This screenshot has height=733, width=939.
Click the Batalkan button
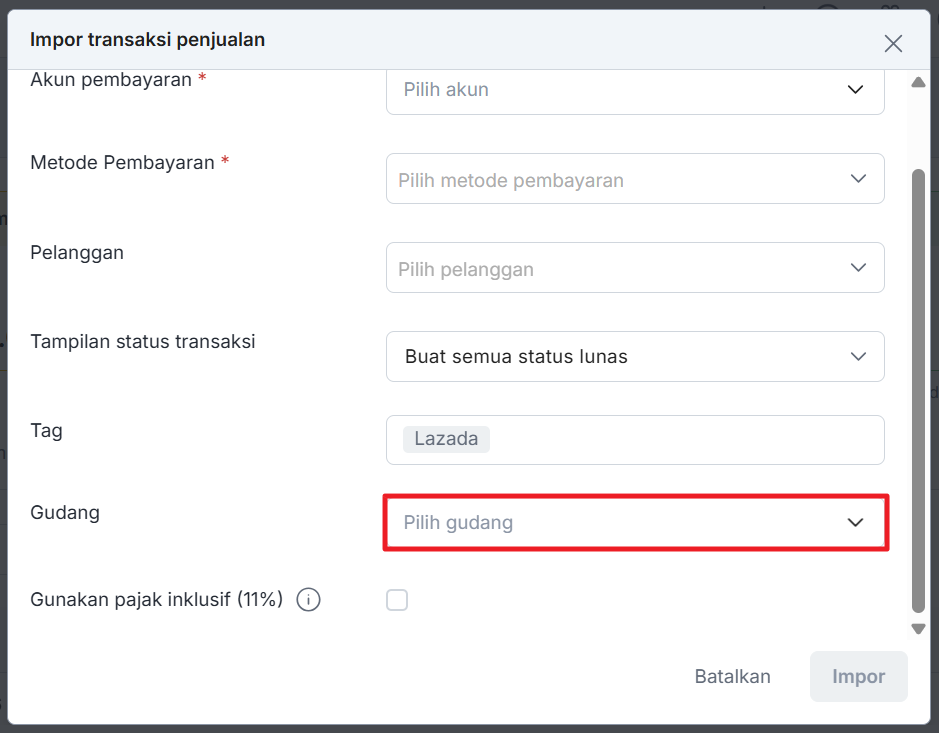click(x=732, y=676)
